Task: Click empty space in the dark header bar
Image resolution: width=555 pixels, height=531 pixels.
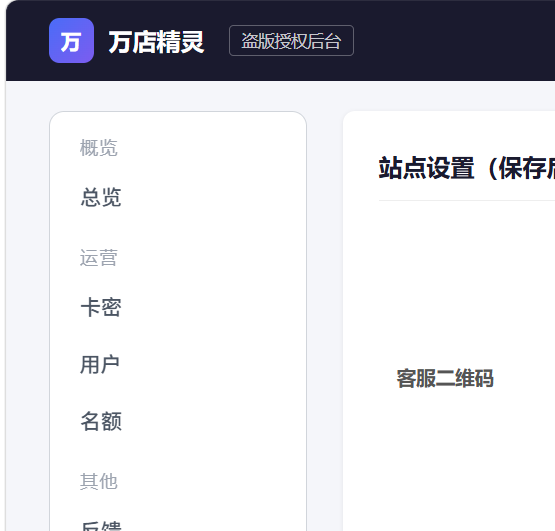Action: coord(453,40)
